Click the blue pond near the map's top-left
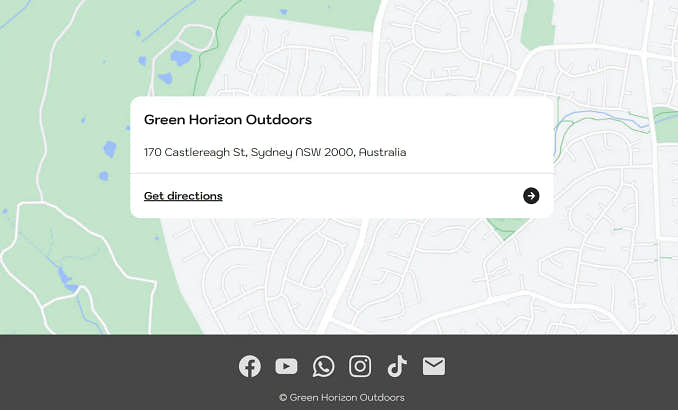 tap(180, 57)
